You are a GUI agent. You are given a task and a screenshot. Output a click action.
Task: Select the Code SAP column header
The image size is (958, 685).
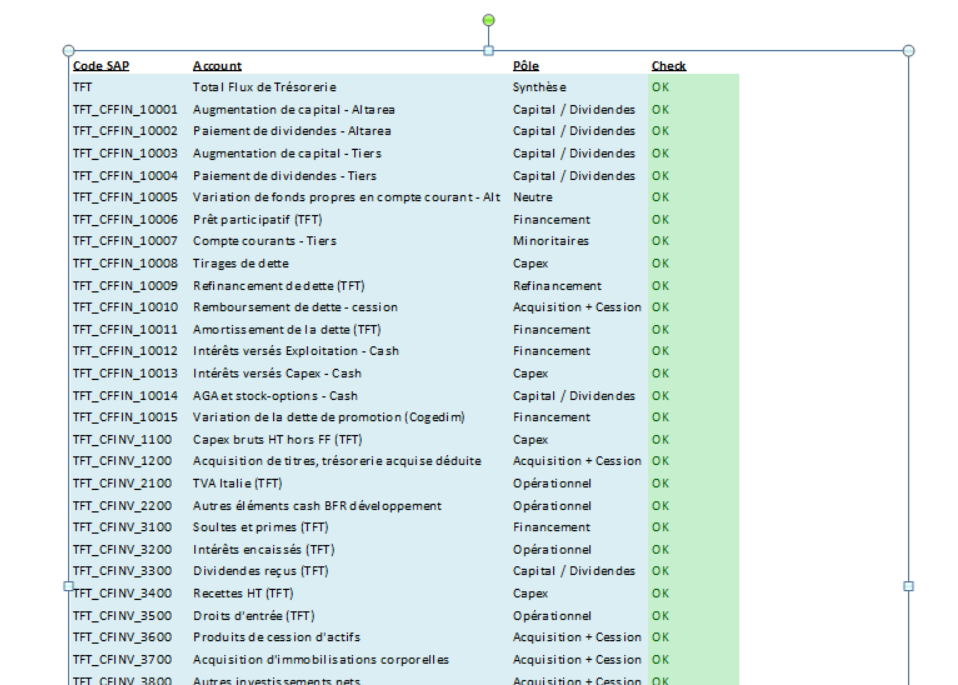pos(100,66)
